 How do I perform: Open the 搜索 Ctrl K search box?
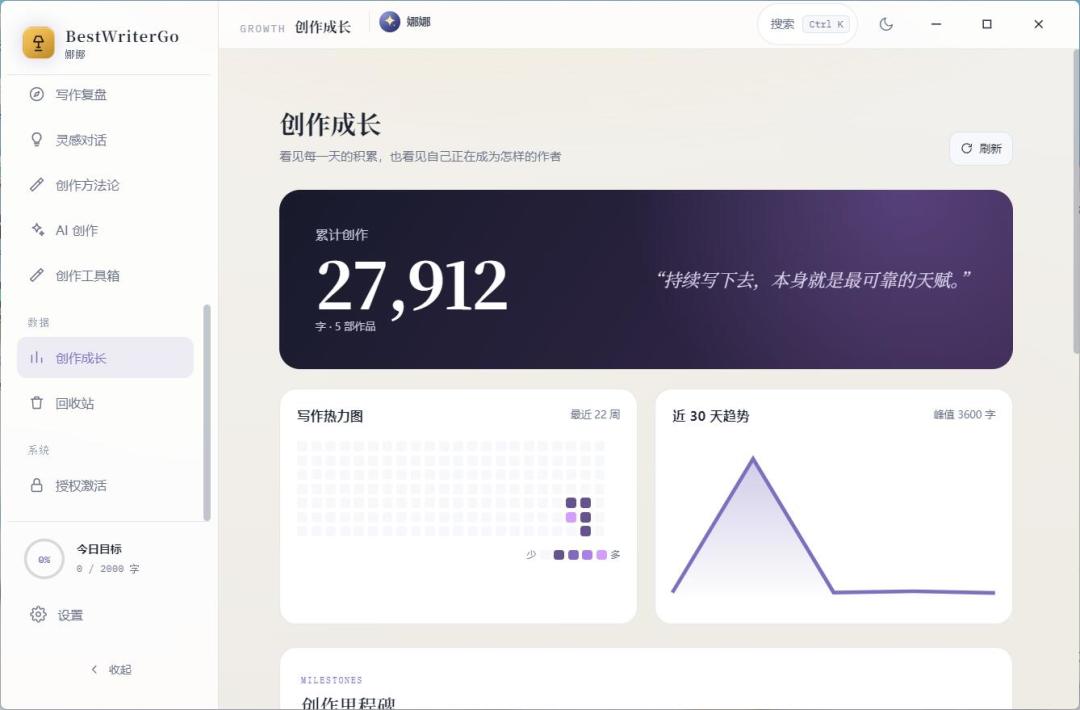click(x=807, y=24)
